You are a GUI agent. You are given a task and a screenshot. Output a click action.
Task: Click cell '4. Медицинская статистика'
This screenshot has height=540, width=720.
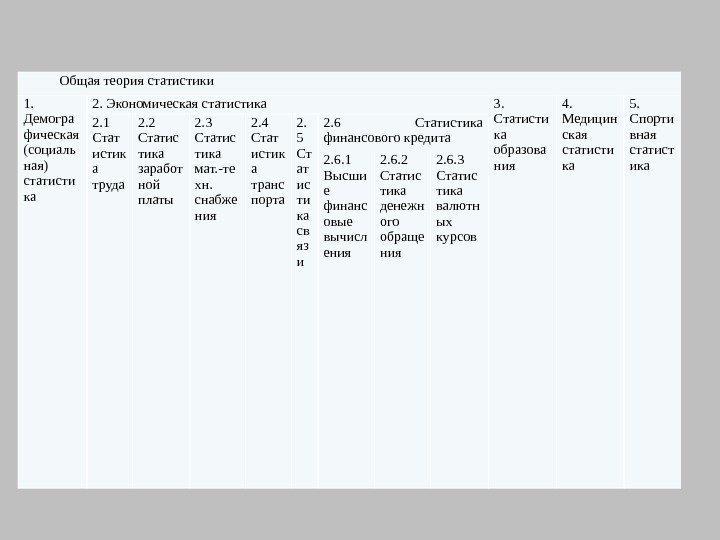point(590,292)
